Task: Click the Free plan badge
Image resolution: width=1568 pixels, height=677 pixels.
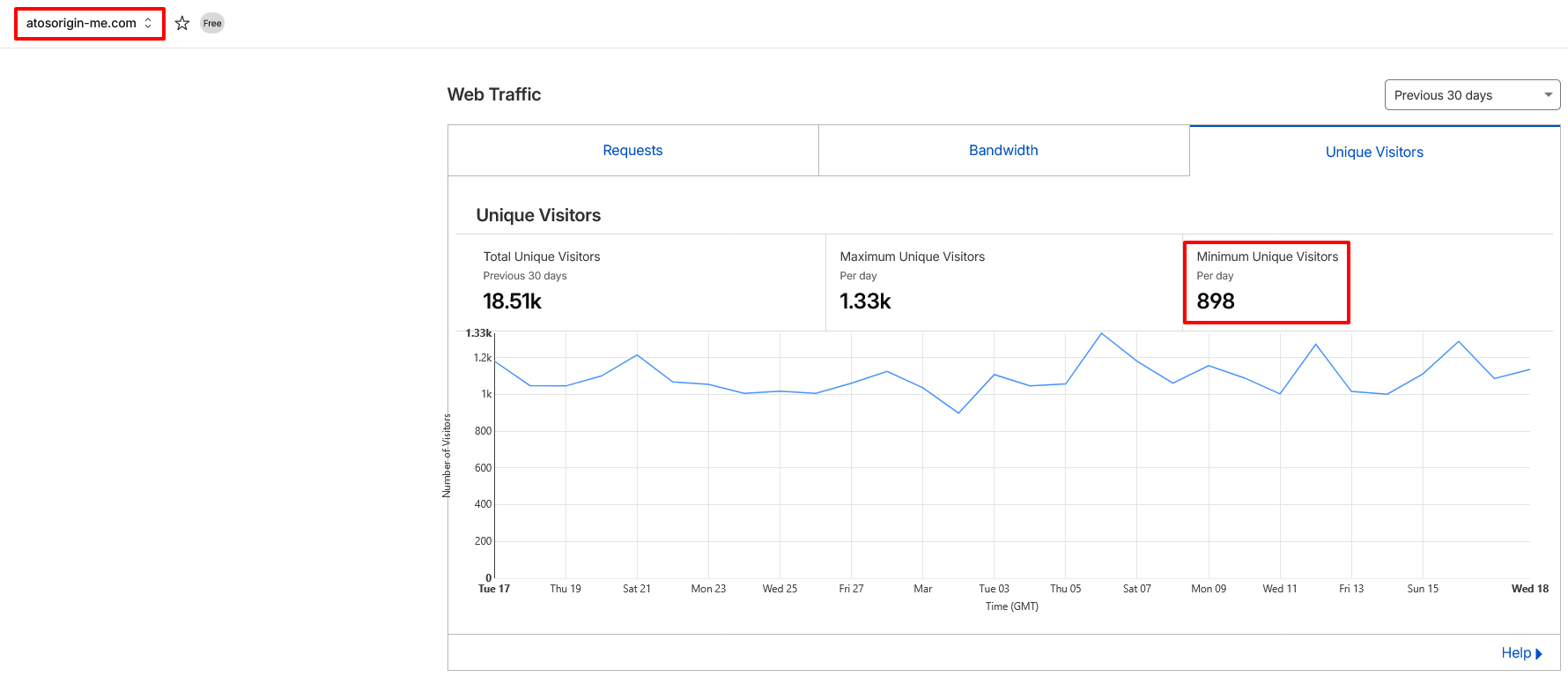Action: 212,23
